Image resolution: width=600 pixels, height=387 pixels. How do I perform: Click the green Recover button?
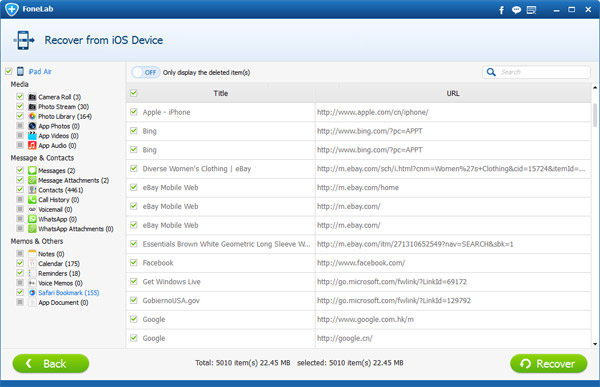548,363
